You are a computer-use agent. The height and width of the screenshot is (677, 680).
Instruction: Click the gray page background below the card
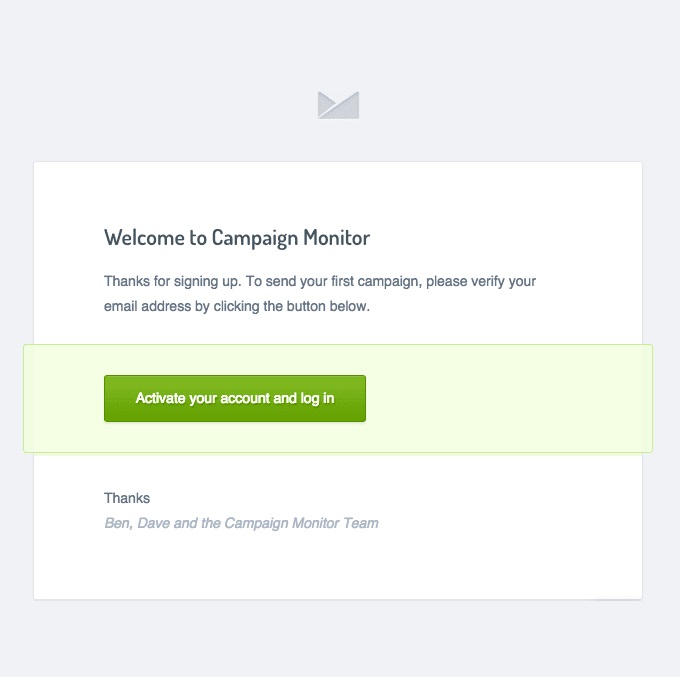338,640
